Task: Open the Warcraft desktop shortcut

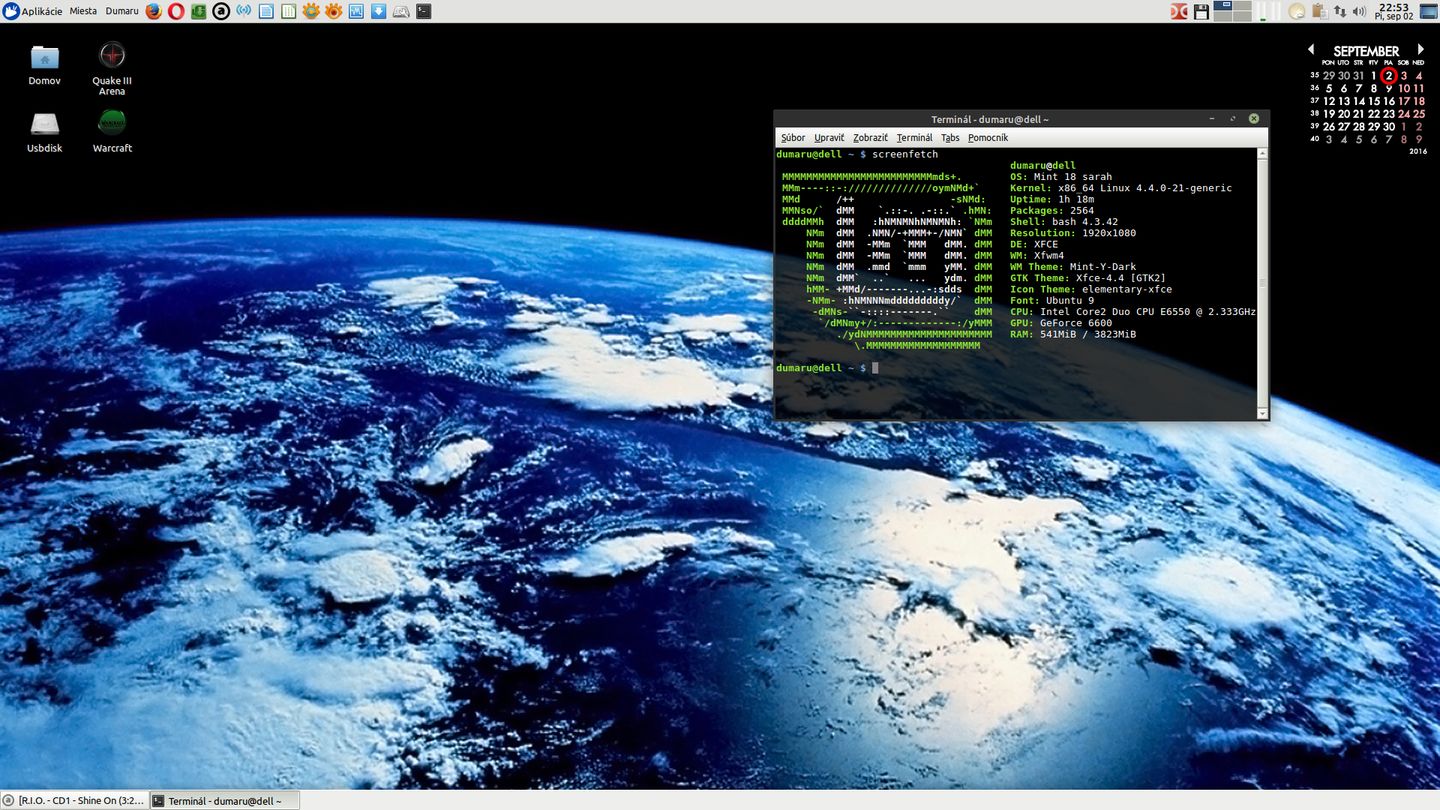Action: pos(112,124)
